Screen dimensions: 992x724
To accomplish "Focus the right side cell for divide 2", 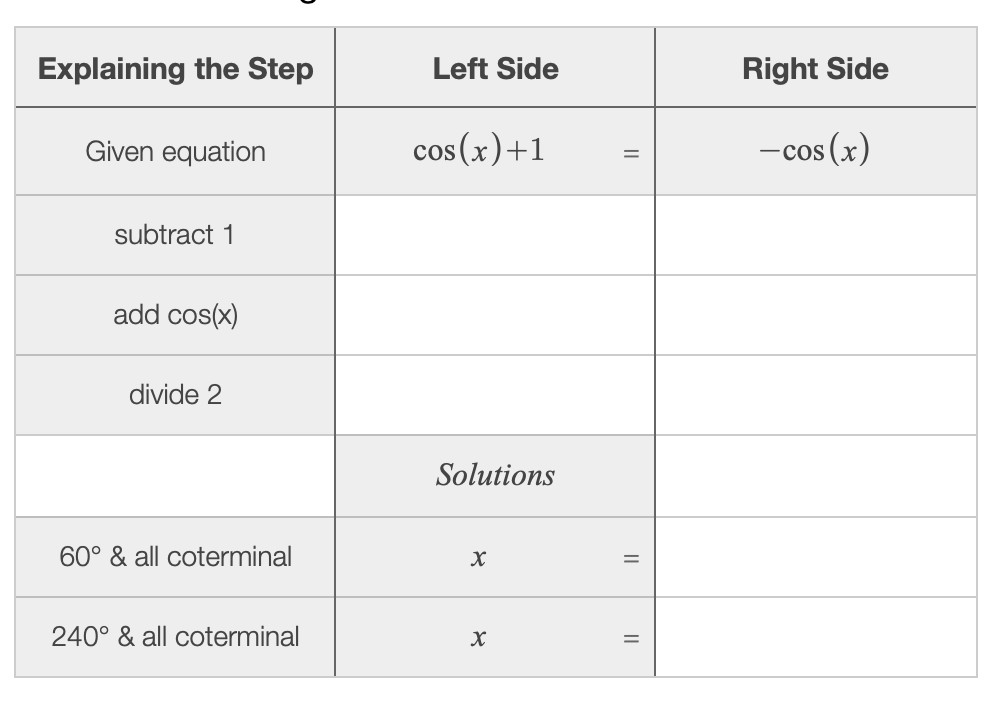I will tap(815, 395).
